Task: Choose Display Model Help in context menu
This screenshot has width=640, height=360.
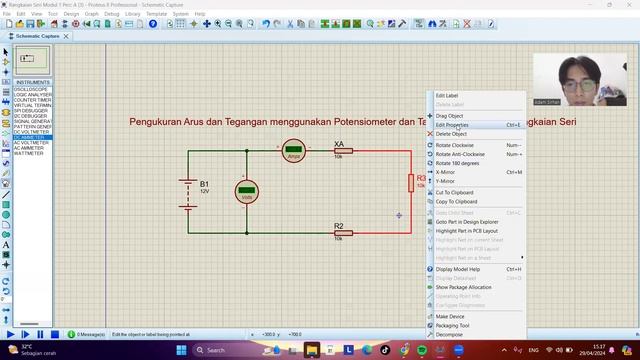Action: click(x=476, y=269)
